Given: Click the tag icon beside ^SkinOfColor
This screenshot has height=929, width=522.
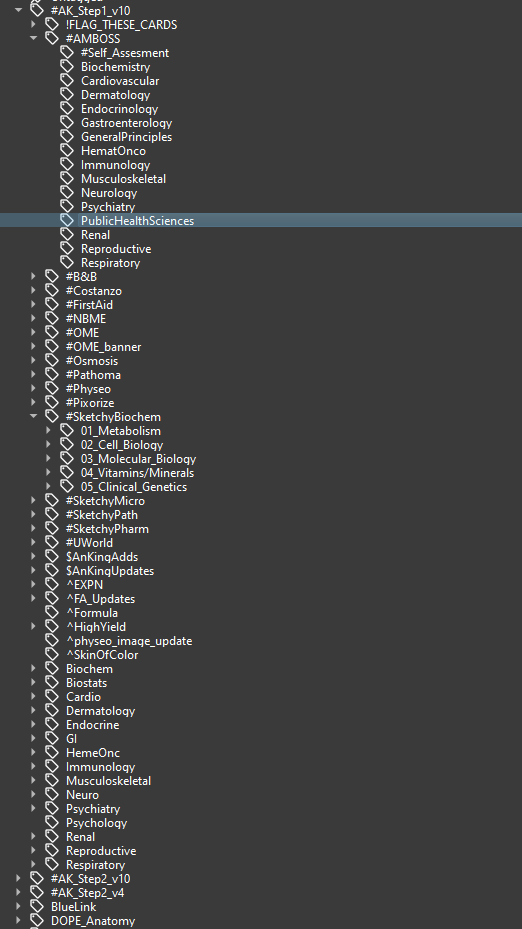Looking at the screenshot, I should coord(52,655).
